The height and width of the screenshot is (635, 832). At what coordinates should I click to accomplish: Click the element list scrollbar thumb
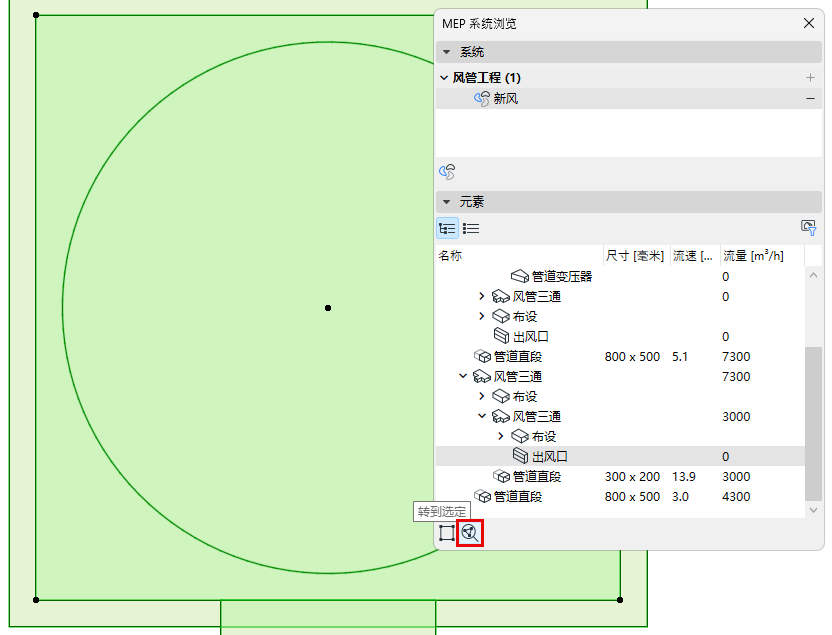(813, 423)
